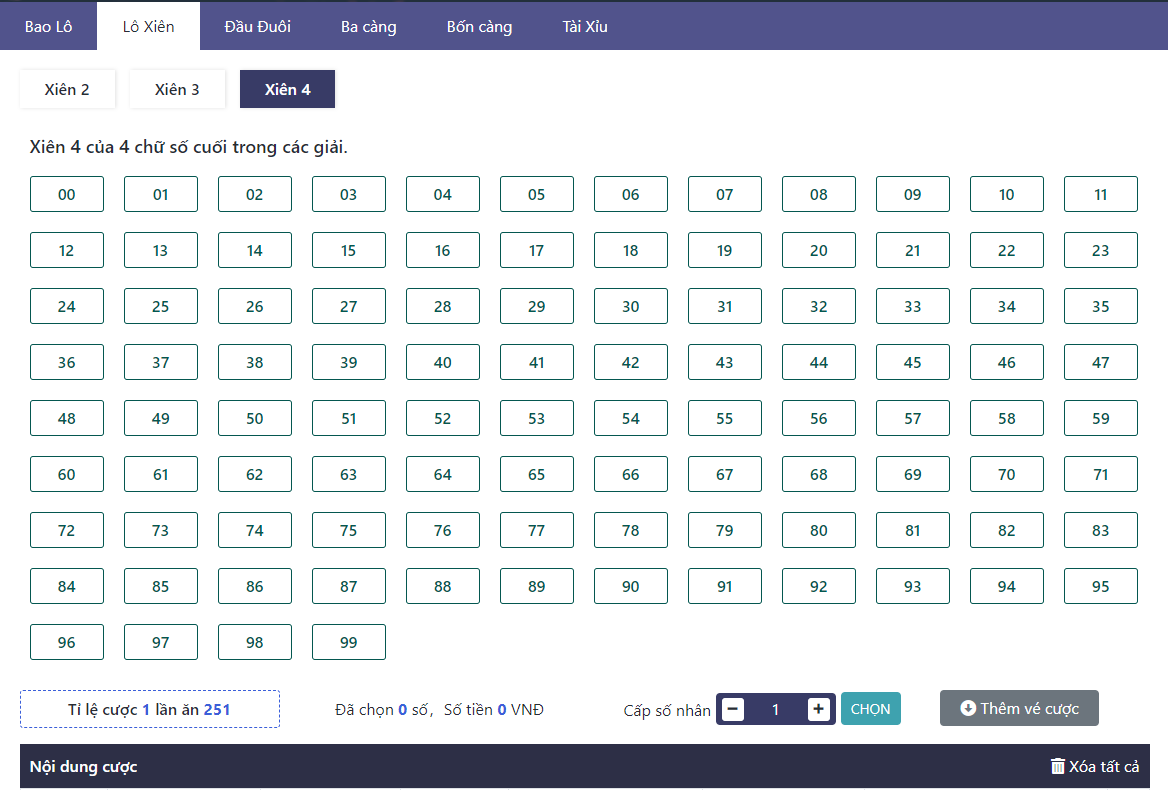Screen dimensions: 1168x790
Task: Select number 83 in the grid
Action: pyautogui.click(x=1100, y=531)
